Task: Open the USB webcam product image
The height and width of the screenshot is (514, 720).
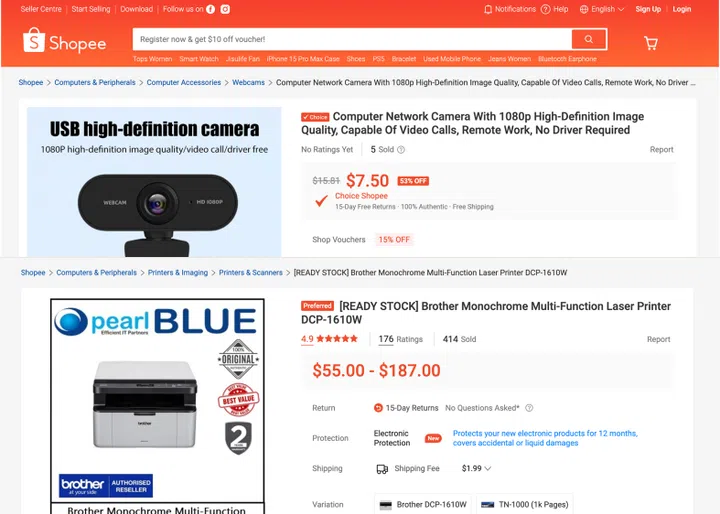Action: click(154, 182)
